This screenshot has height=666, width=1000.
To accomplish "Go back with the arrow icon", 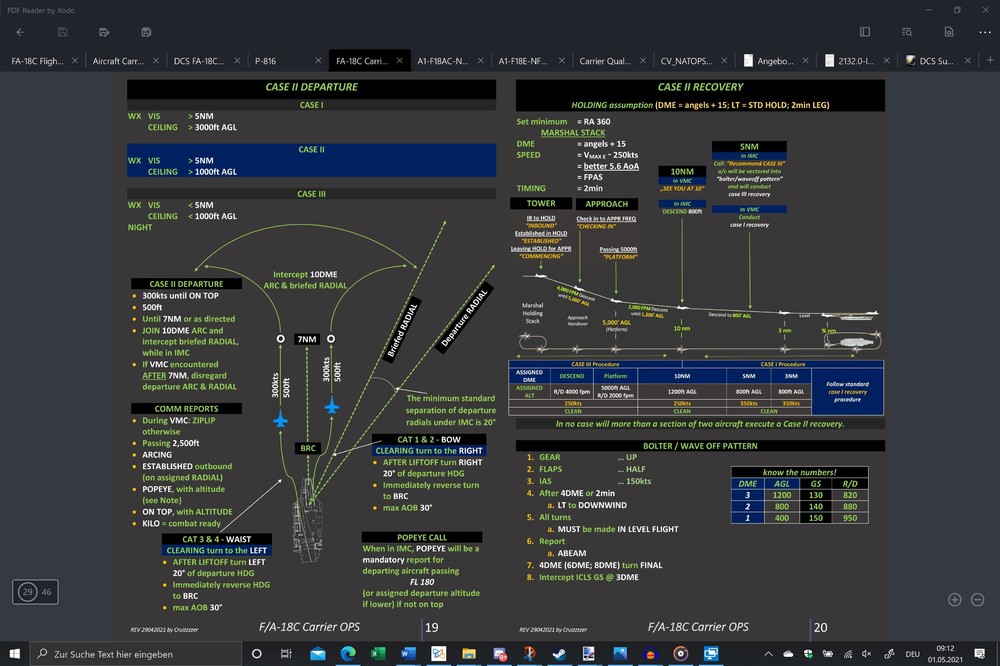I will 20,32.
